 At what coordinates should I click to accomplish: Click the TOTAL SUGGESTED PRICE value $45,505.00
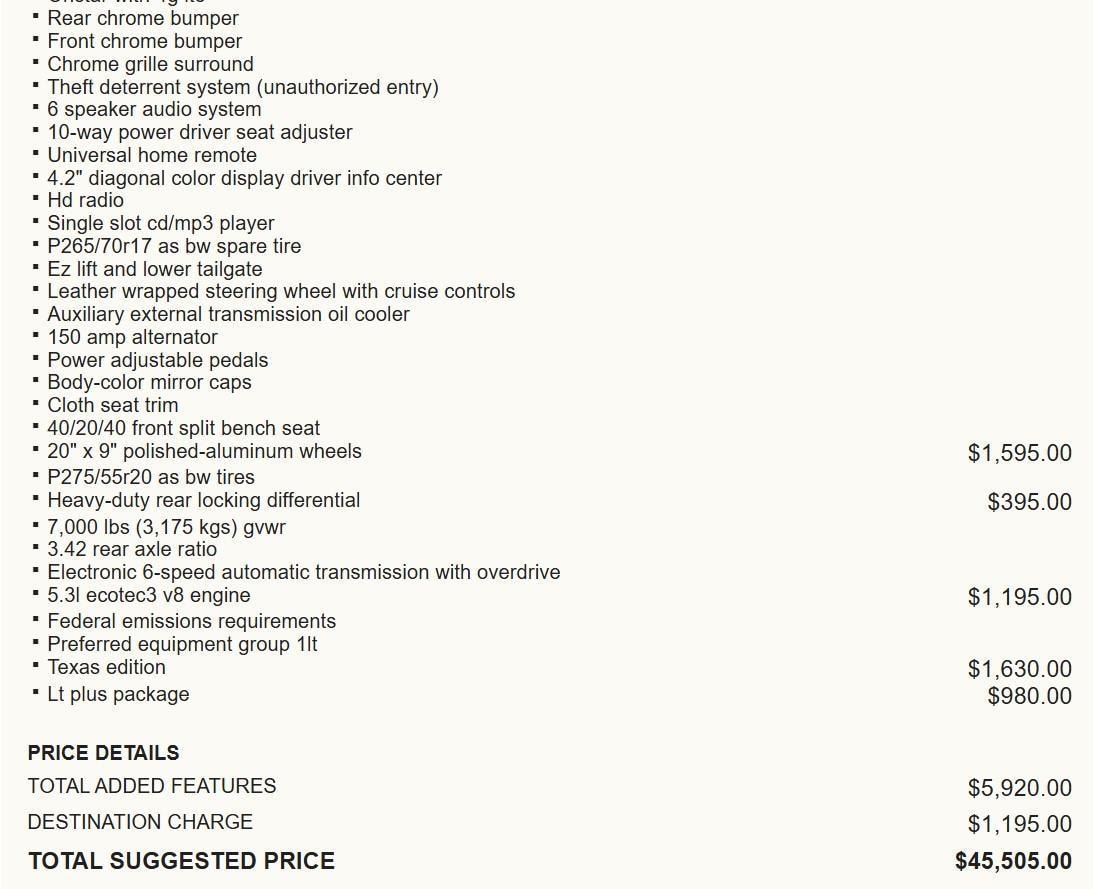1014,861
